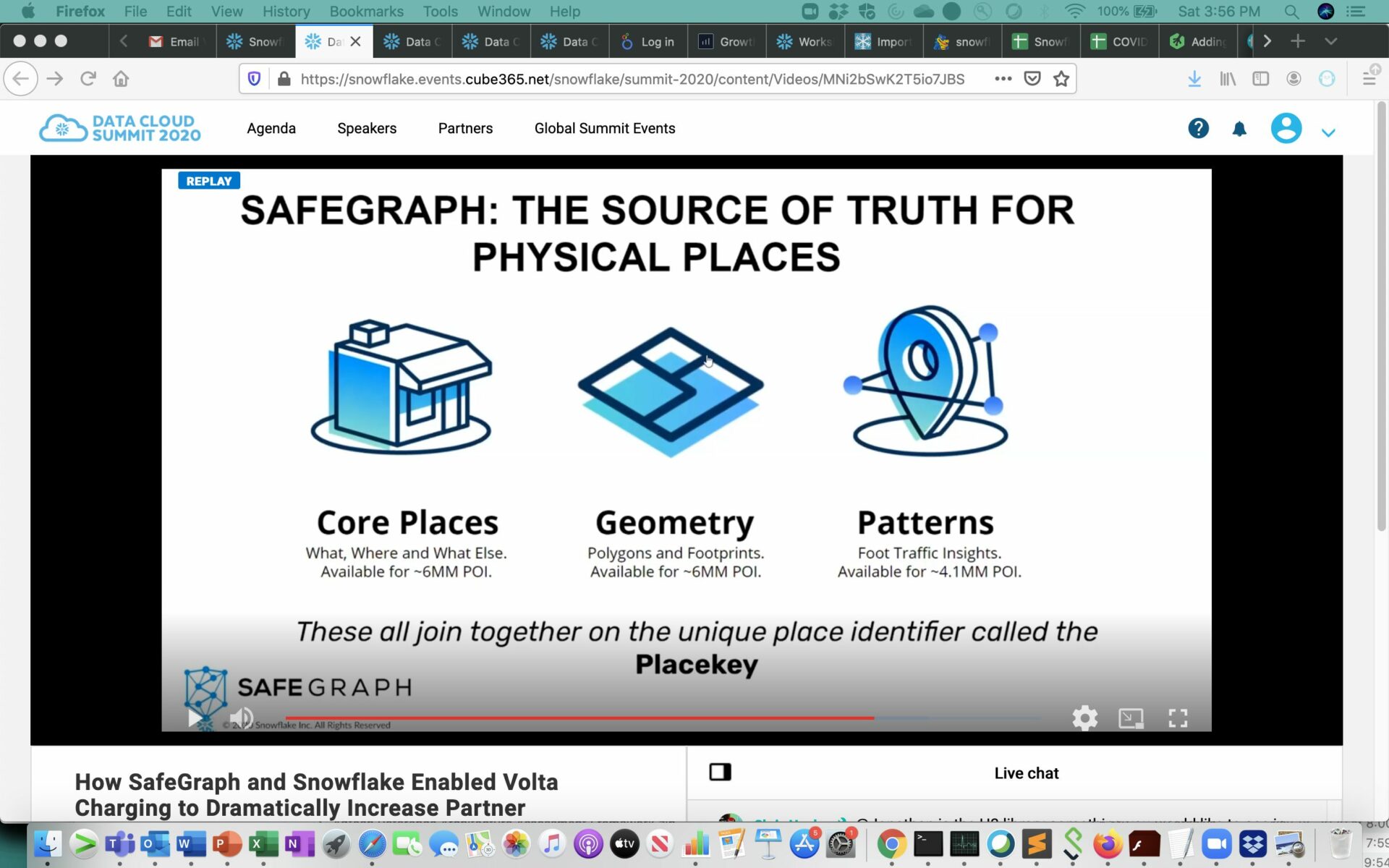
Task: Open macOS Spotlight search
Action: tap(1291, 12)
